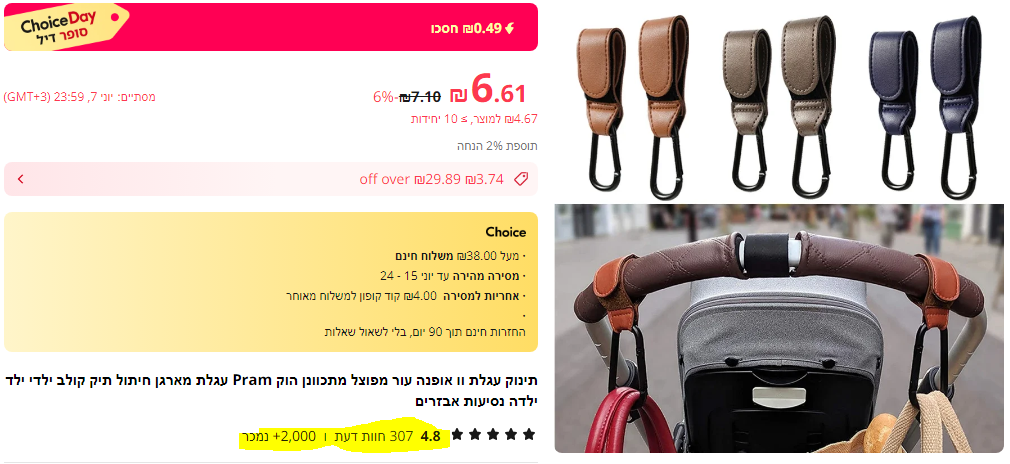This screenshot has height=464, width=1010.
Task: Click the off over ₪29.89 coupon banner
Action: 271,179
